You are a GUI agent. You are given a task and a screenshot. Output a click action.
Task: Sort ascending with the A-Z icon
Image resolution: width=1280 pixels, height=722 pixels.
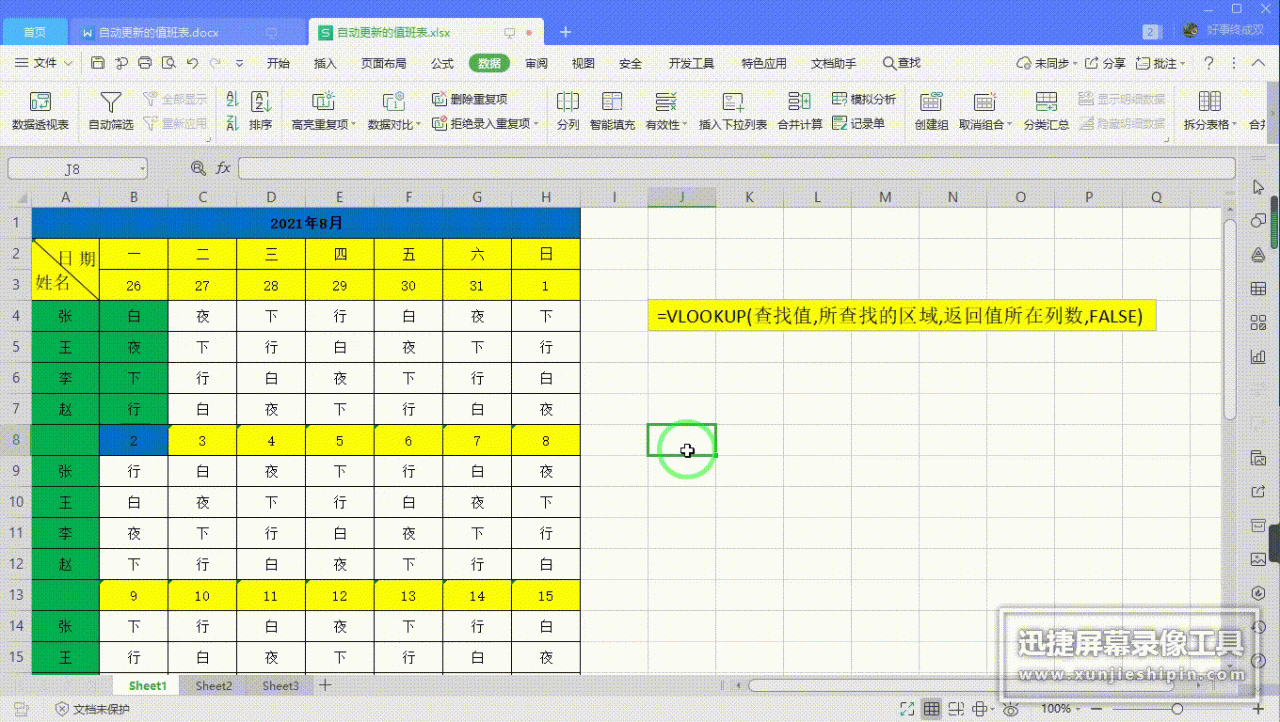click(232, 100)
